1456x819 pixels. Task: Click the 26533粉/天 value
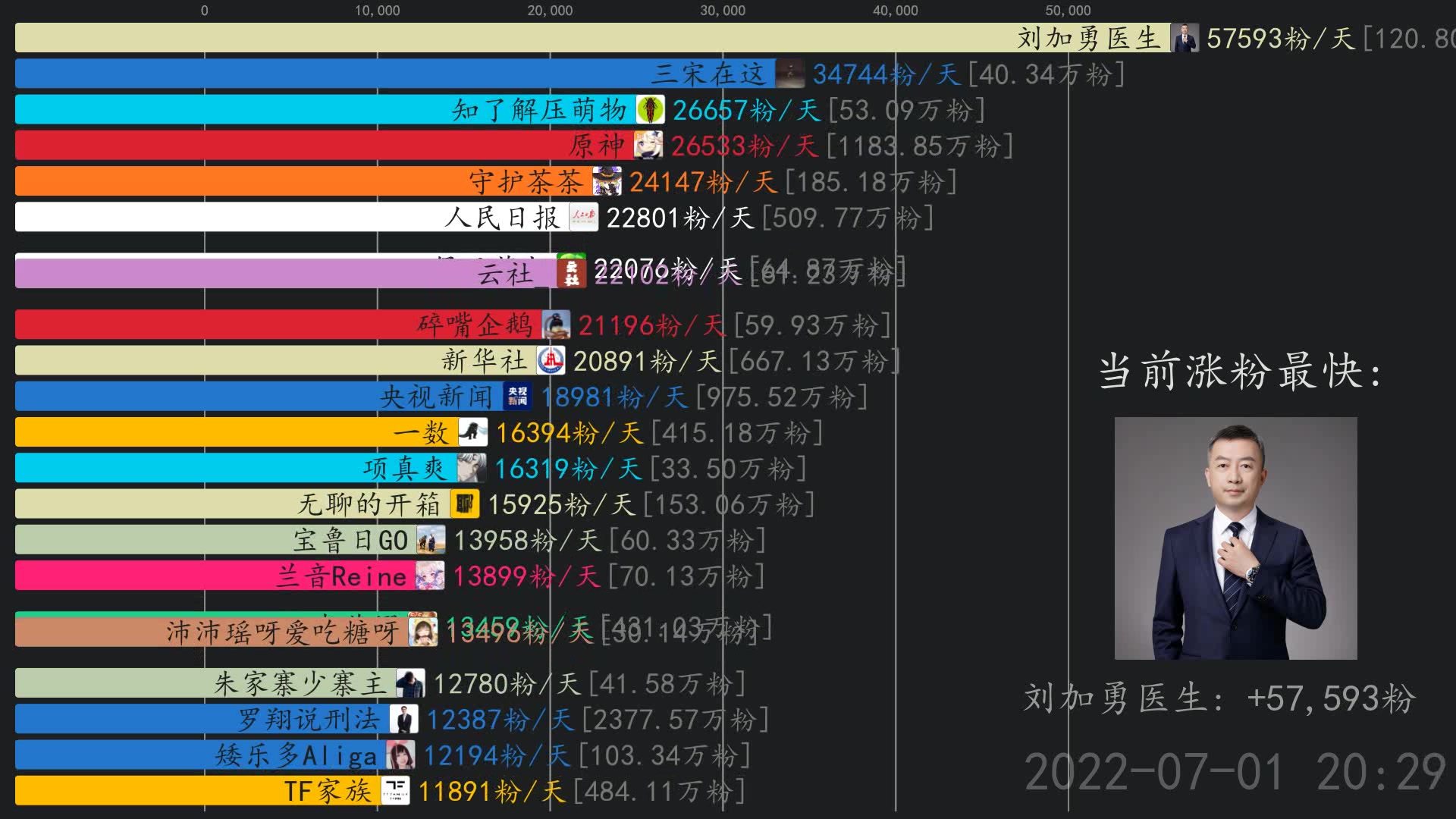[x=745, y=146]
